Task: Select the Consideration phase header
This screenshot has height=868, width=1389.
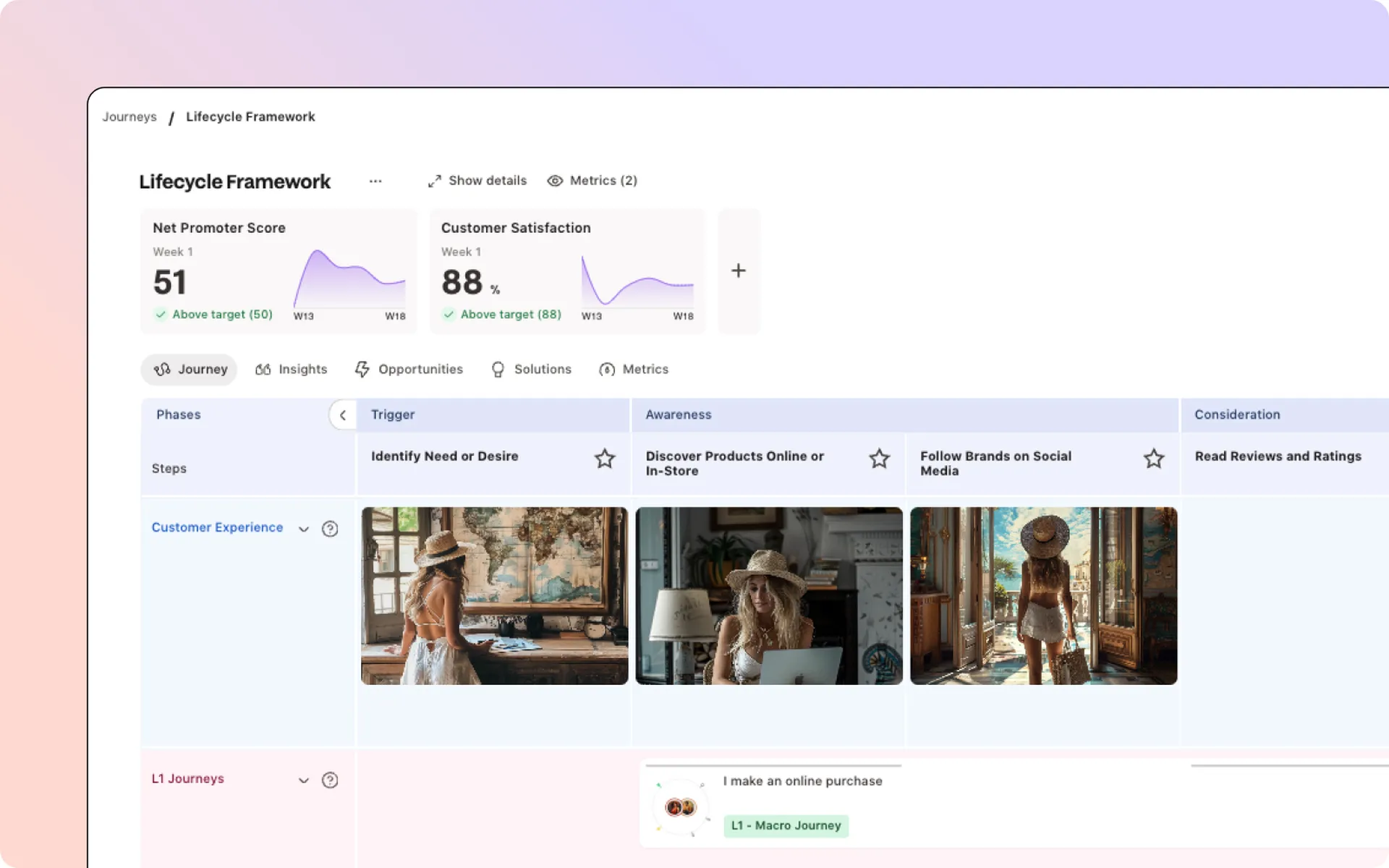Action: (1285, 415)
